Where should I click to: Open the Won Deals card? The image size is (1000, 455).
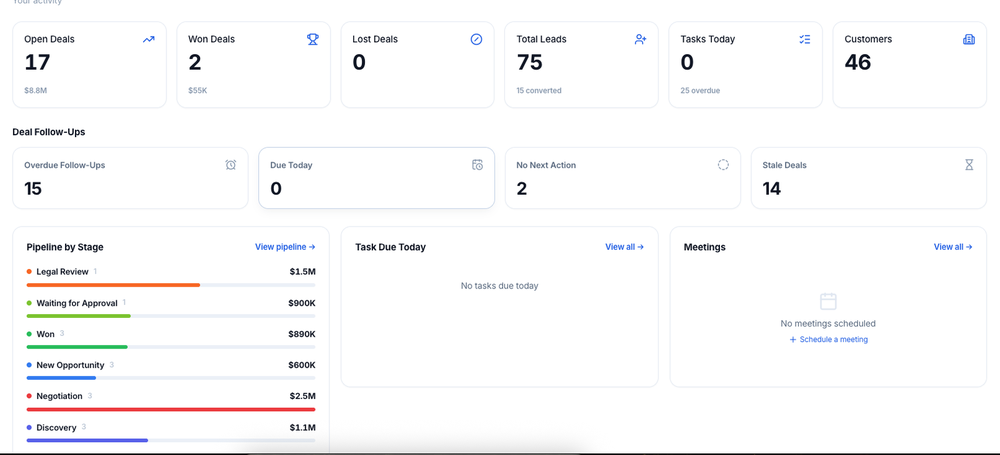(x=253, y=64)
